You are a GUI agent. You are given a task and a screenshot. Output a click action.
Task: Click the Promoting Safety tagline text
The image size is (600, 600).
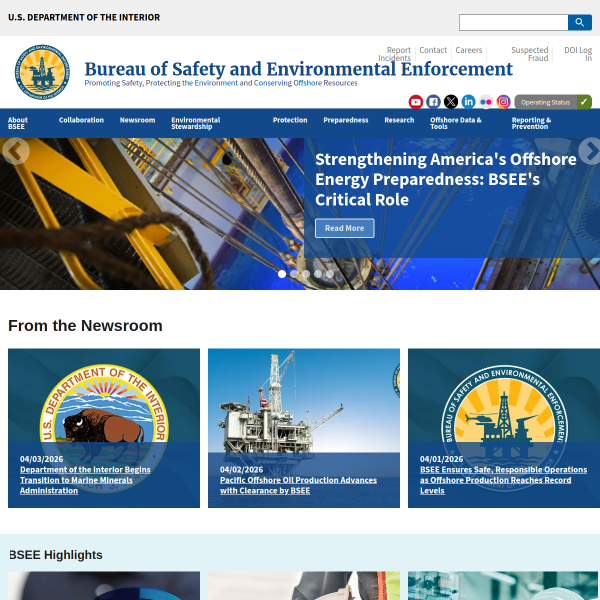pos(221,83)
